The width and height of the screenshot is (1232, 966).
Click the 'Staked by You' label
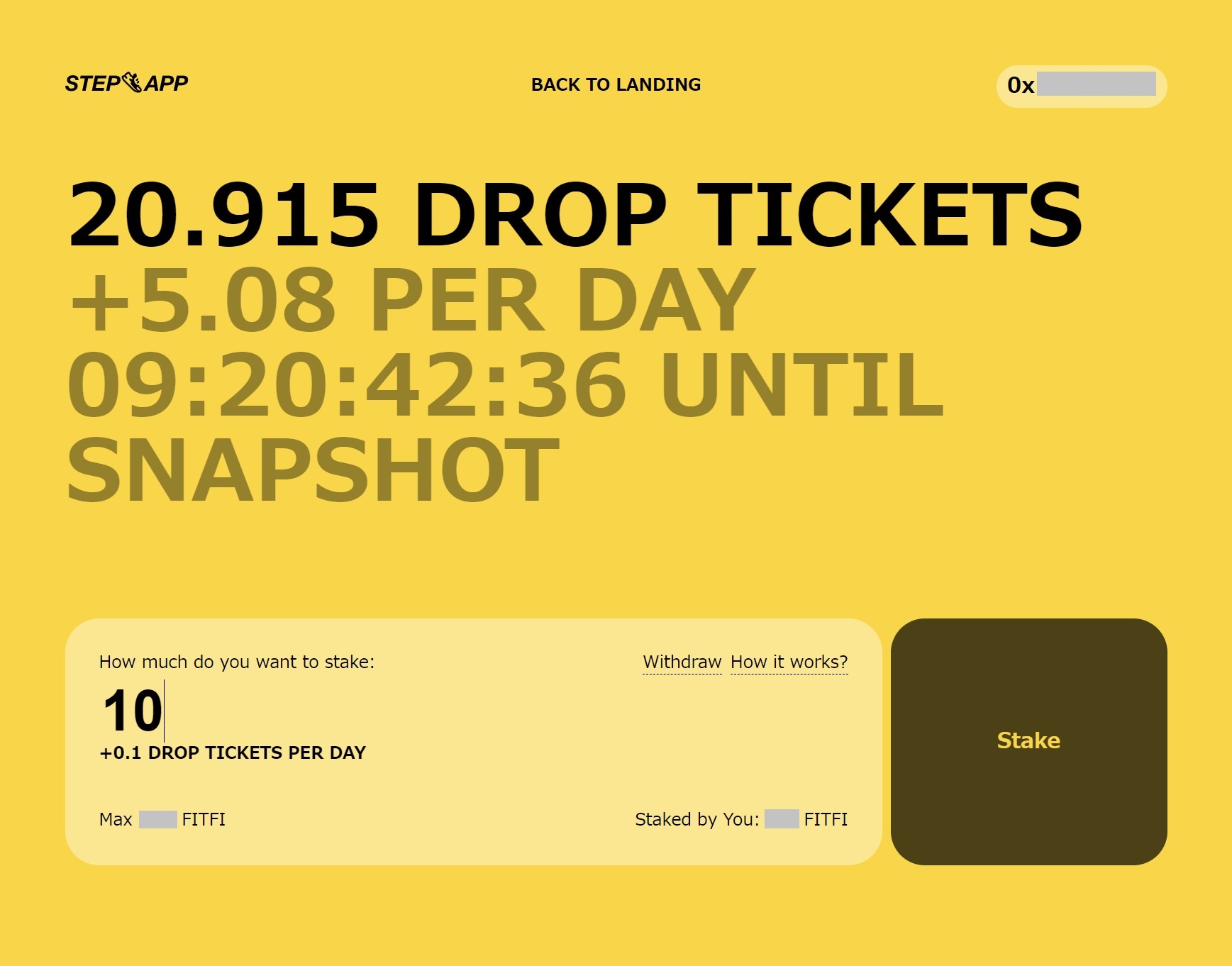[697, 819]
